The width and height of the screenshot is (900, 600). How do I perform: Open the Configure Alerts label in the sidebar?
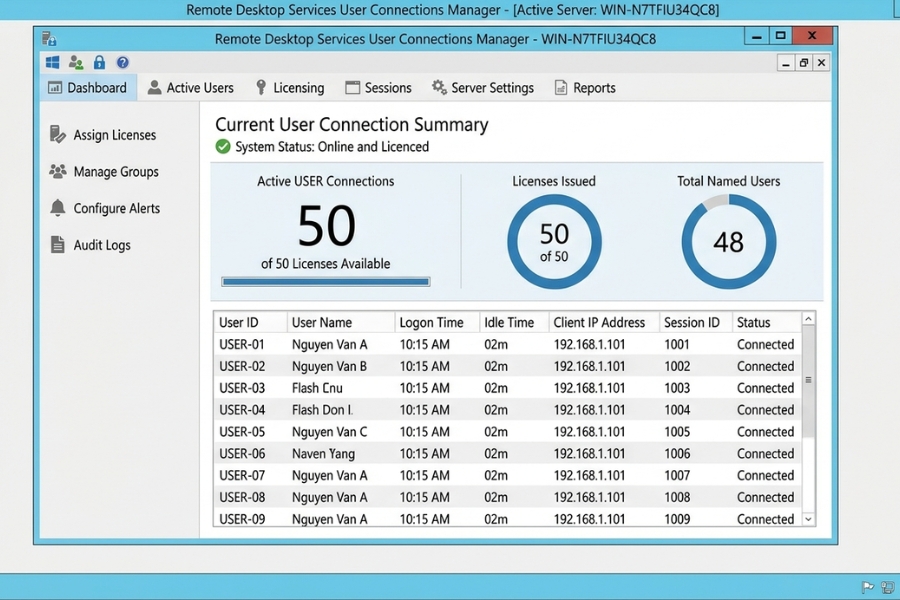pyautogui.click(x=117, y=208)
